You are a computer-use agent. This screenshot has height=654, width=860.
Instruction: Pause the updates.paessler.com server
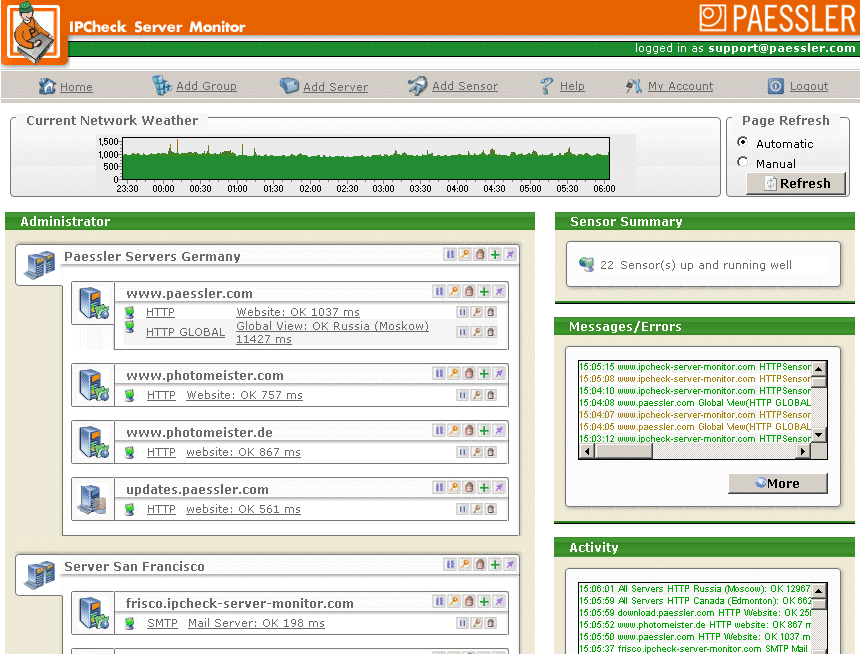click(x=439, y=487)
